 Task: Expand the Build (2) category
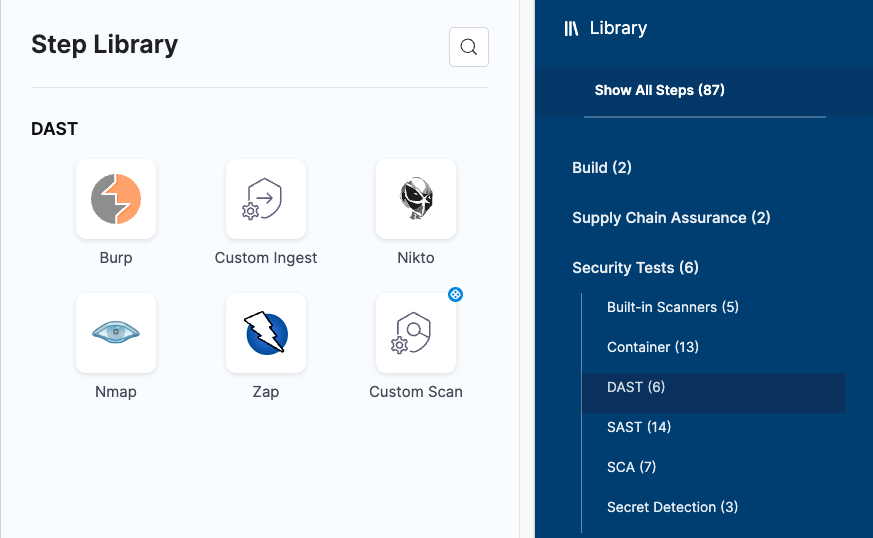[x=602, y=168]
